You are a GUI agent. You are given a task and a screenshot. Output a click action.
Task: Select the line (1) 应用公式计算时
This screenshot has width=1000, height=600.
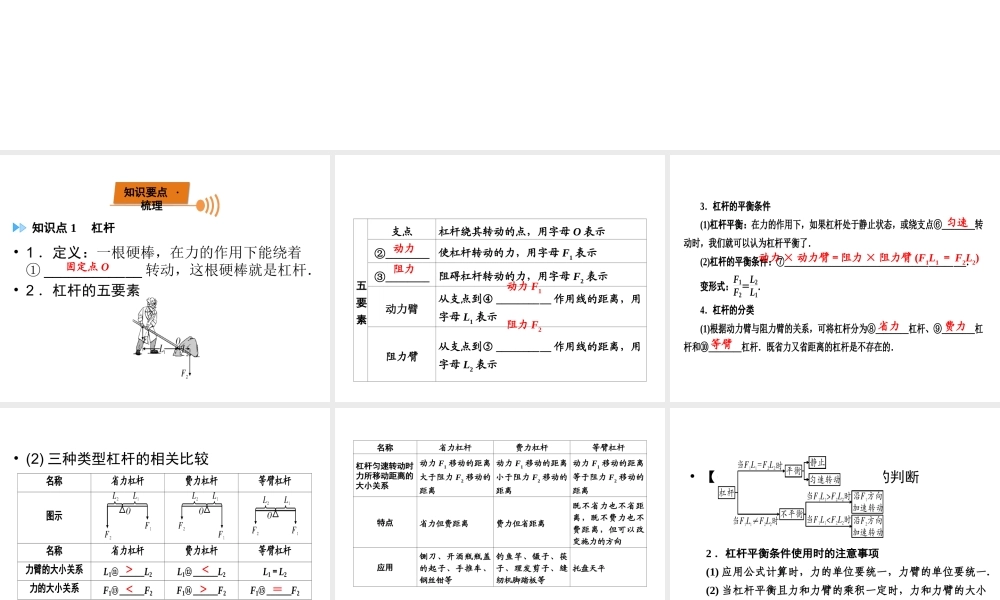click(x=848, y=572)
